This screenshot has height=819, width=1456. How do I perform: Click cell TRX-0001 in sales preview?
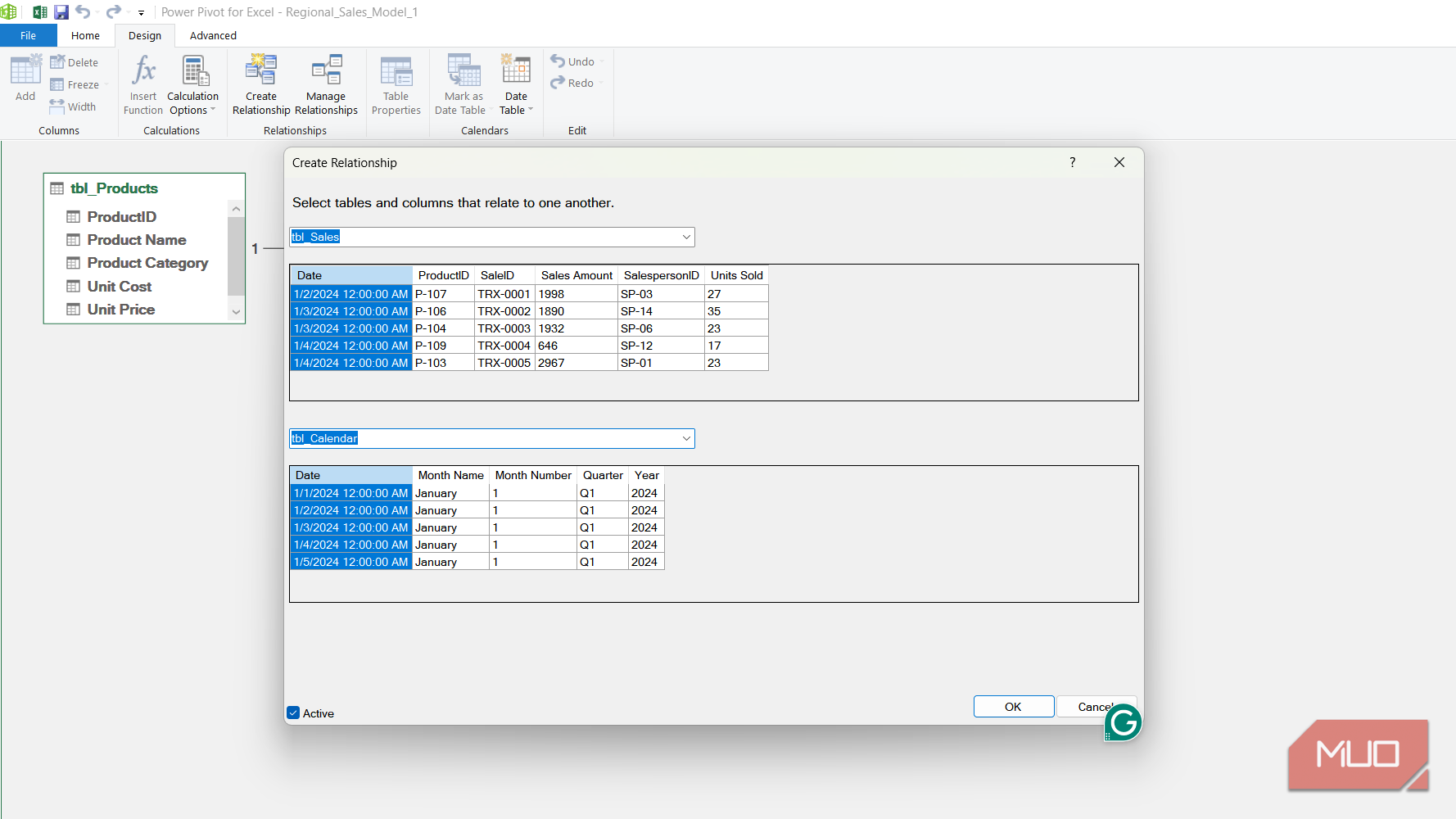tap(504, 294)
